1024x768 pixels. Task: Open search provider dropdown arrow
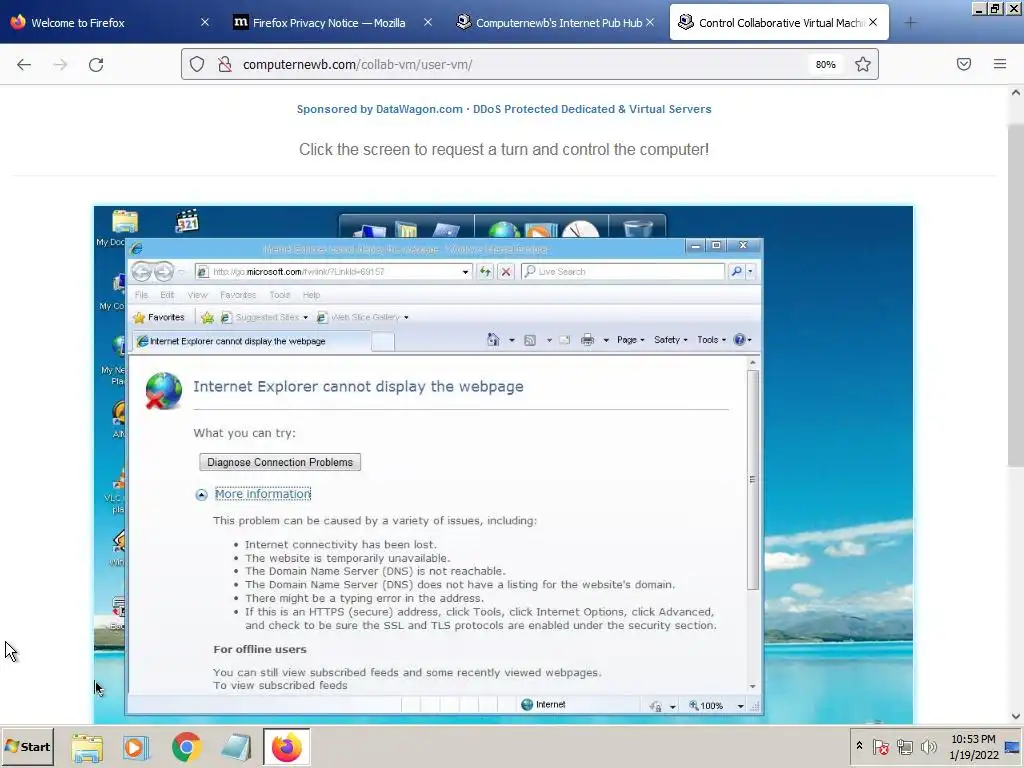tap(750, 272)
